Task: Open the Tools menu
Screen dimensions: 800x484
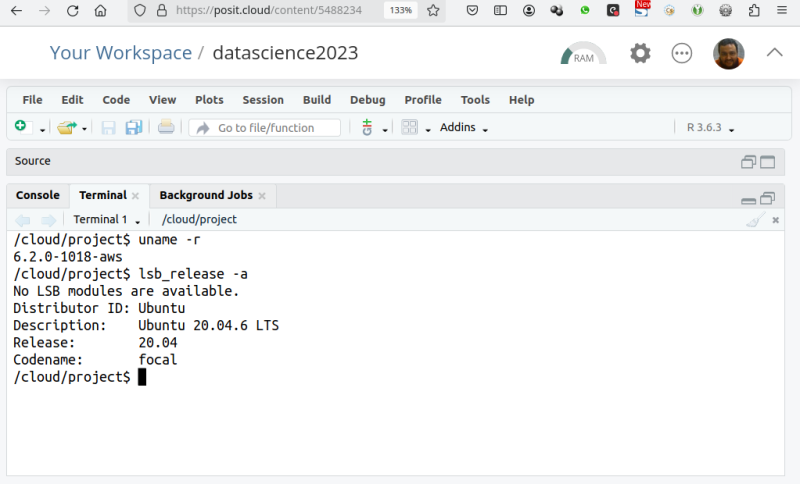Action: [475, 100]
